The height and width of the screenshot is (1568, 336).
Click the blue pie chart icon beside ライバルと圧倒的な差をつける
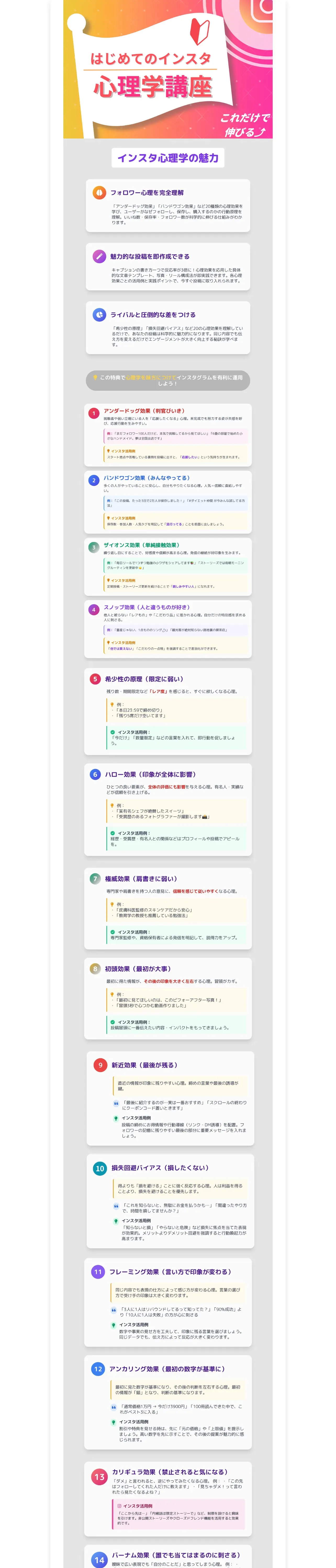(x=99, y=315)
